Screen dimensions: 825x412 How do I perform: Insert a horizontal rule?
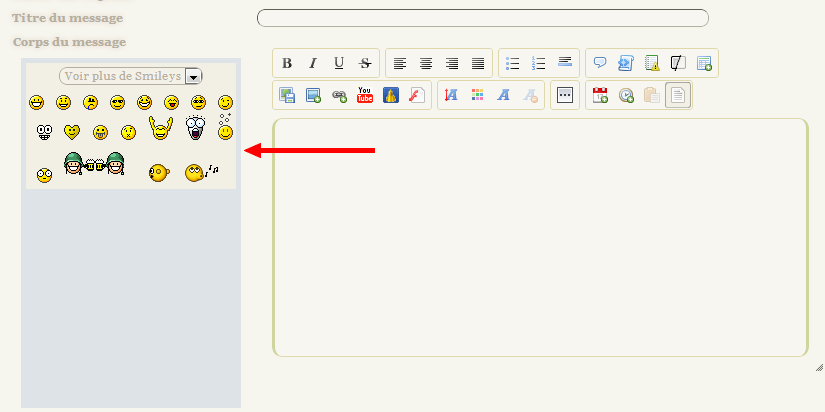pos(565,64)
